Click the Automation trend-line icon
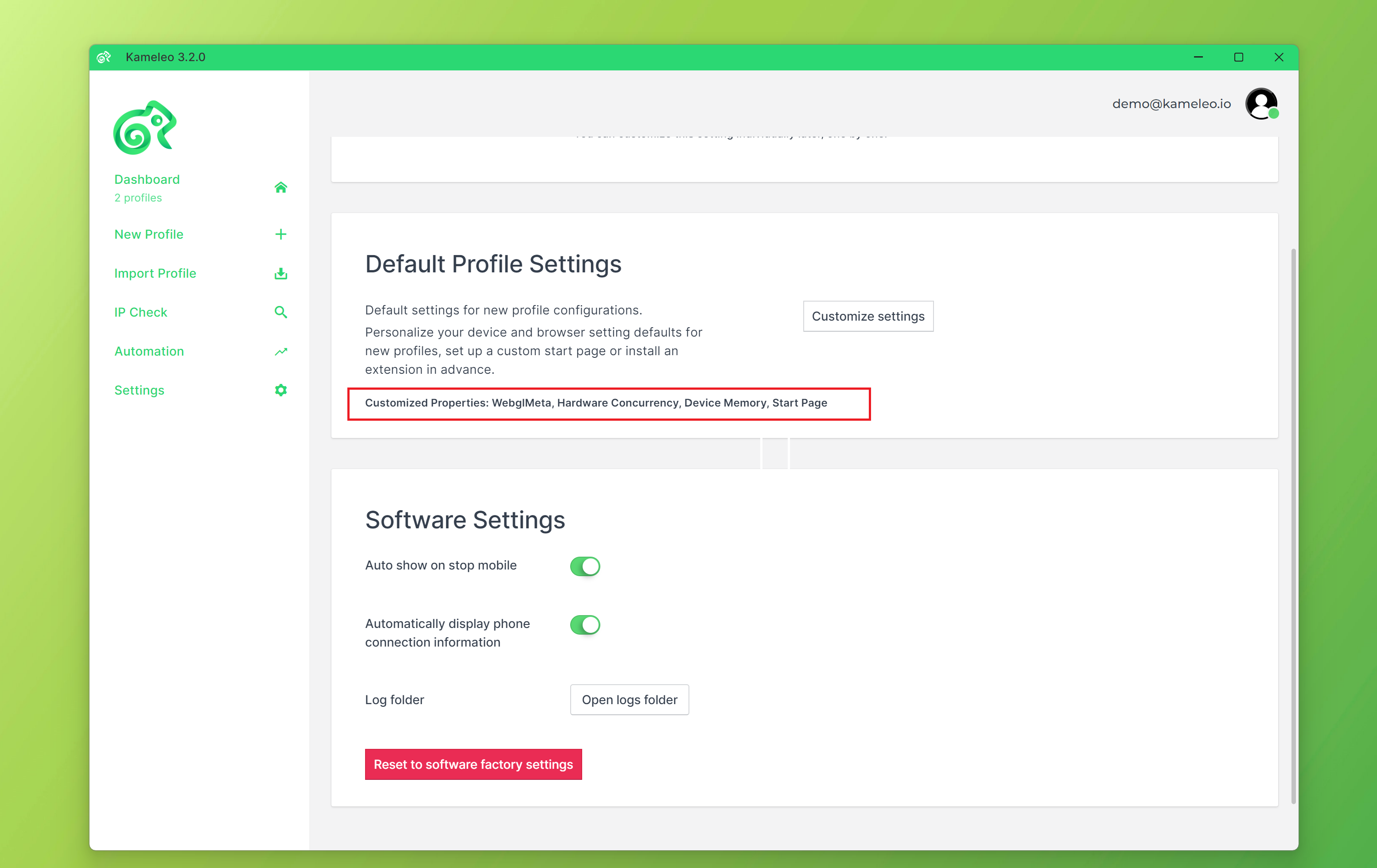The height and width of the screenshot is (868, 1377). [280, 352]
